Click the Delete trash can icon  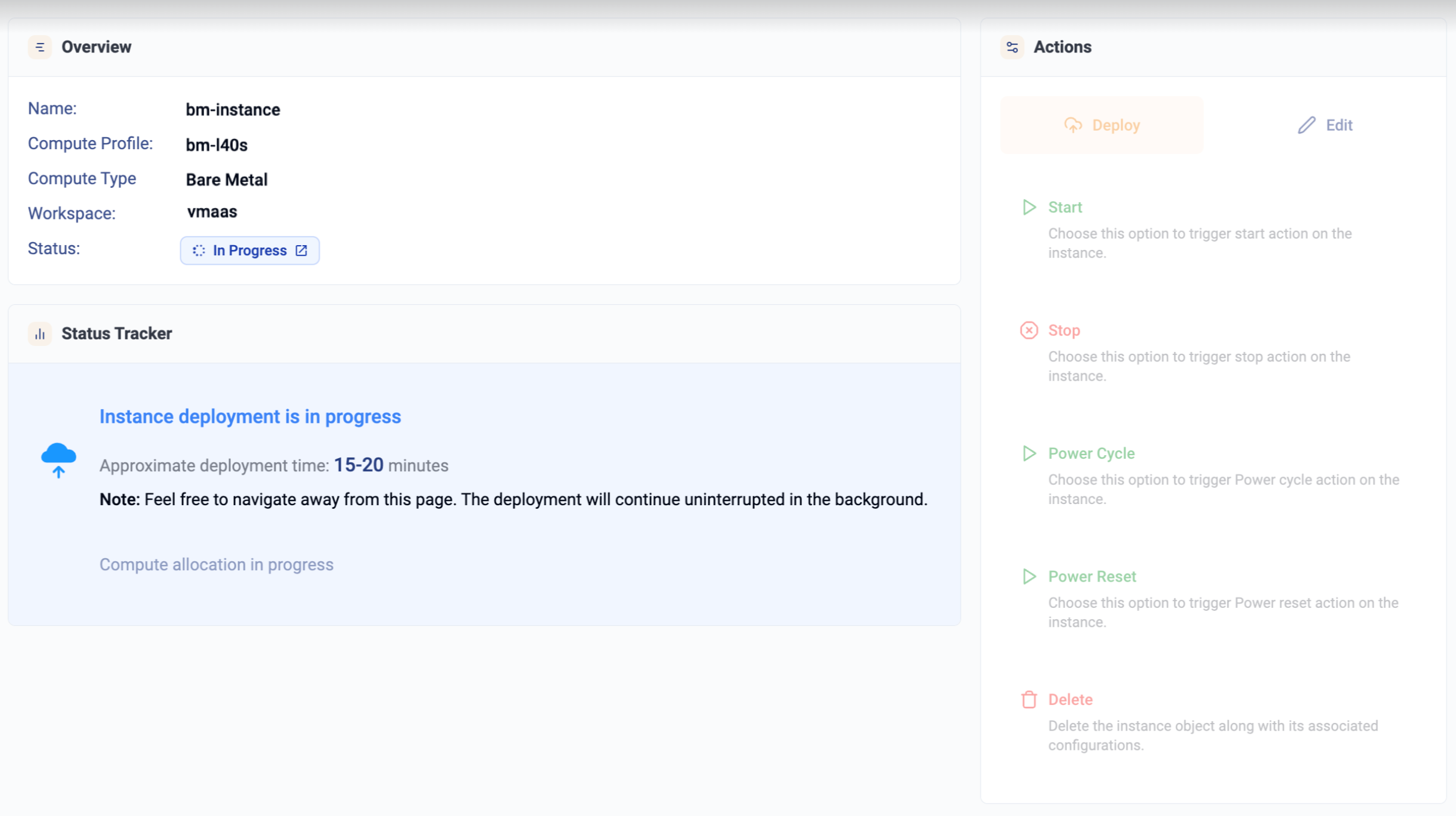coord(1029,700)
